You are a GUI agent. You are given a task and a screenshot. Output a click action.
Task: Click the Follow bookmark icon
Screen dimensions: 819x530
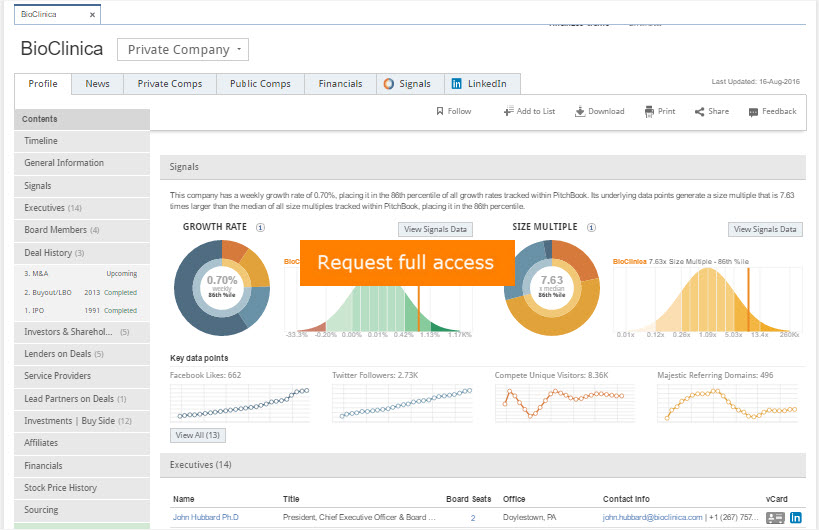point(440,111)
